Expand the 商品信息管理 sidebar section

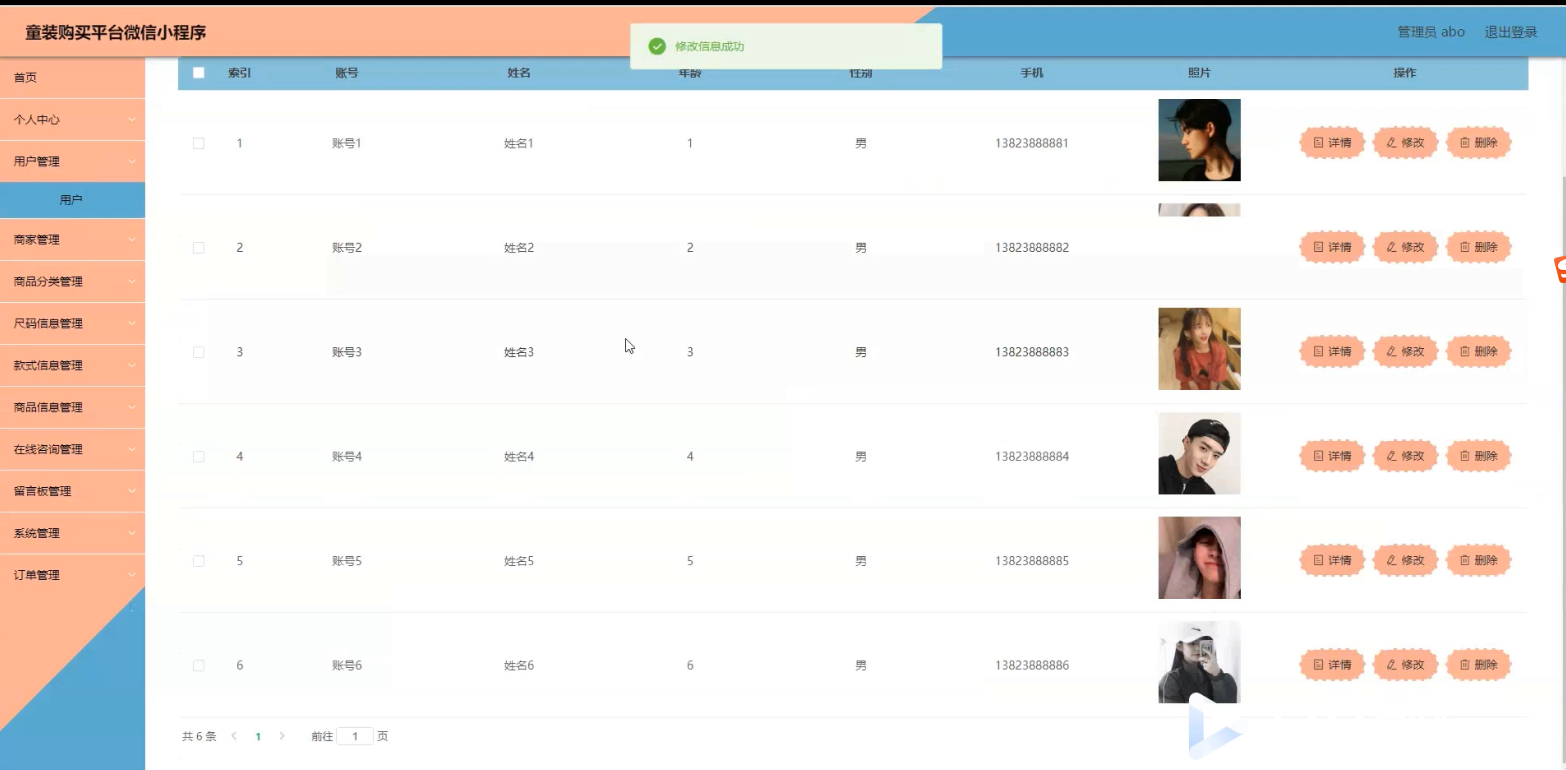click(x=72, y=407)
